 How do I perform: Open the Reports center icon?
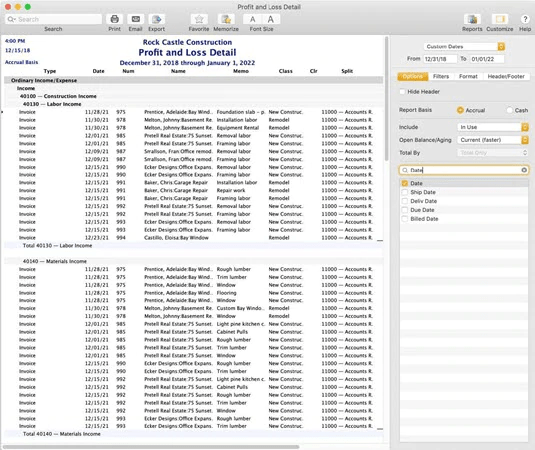point(472,19)
